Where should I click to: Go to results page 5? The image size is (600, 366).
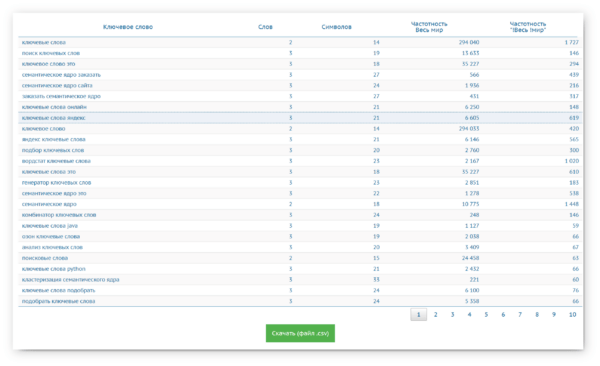(x=486, y=315)
